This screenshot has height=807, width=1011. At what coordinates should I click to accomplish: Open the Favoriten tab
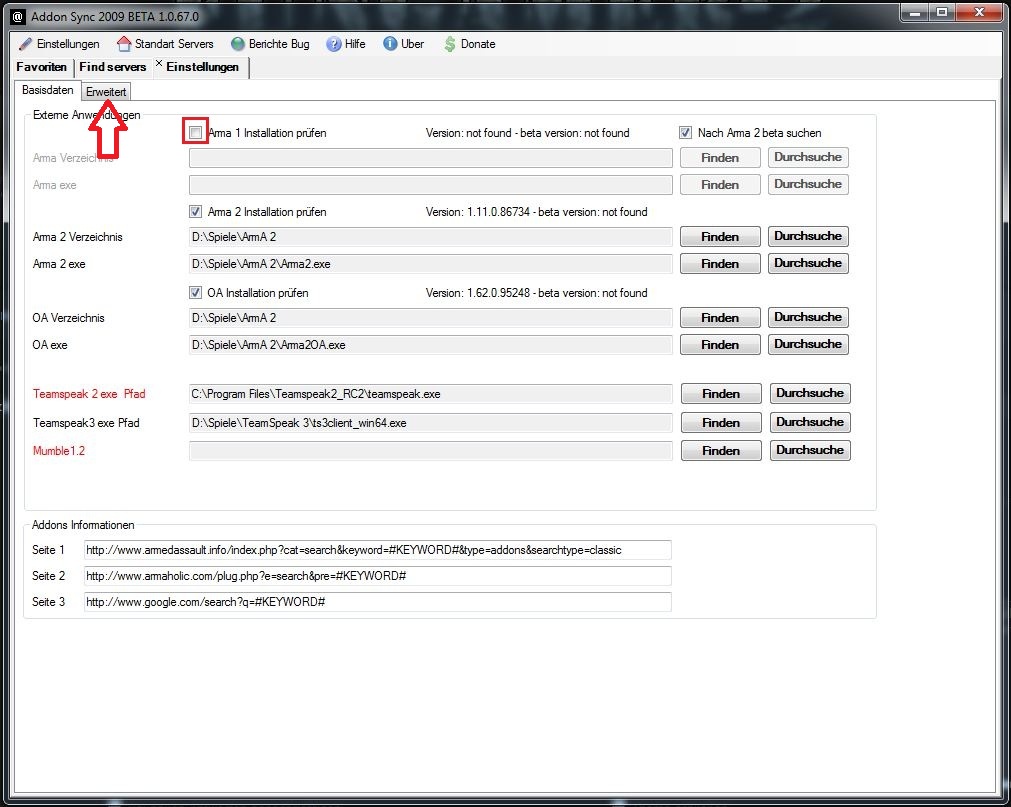(42, 67)
